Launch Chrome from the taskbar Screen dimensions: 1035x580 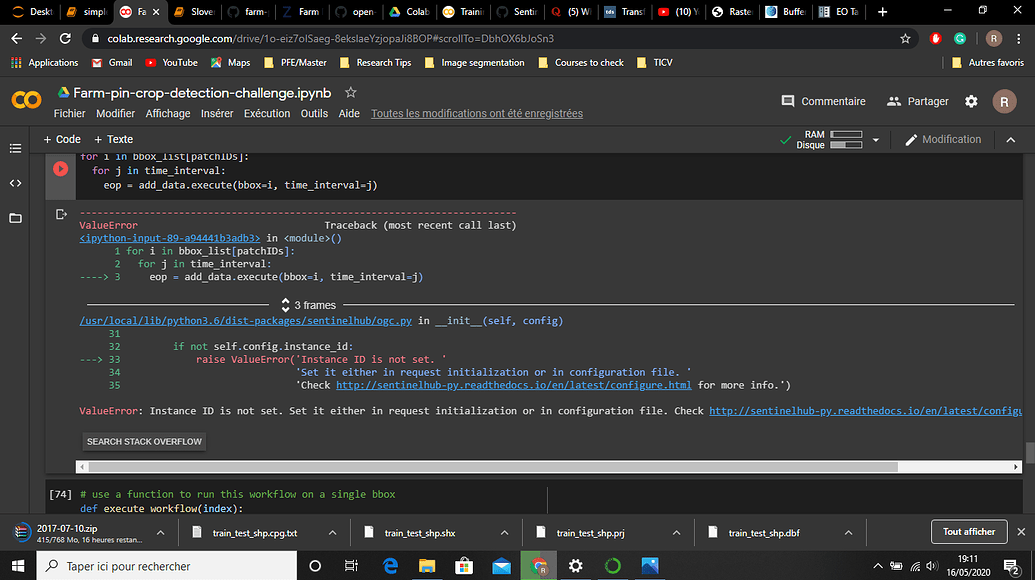point(539,566)
